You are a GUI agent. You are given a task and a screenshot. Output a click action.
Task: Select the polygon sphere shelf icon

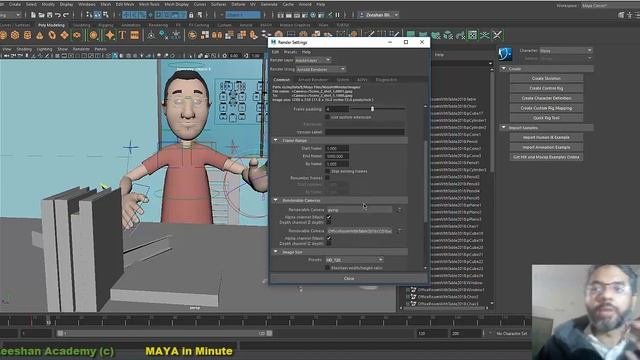tap(3, 36)
